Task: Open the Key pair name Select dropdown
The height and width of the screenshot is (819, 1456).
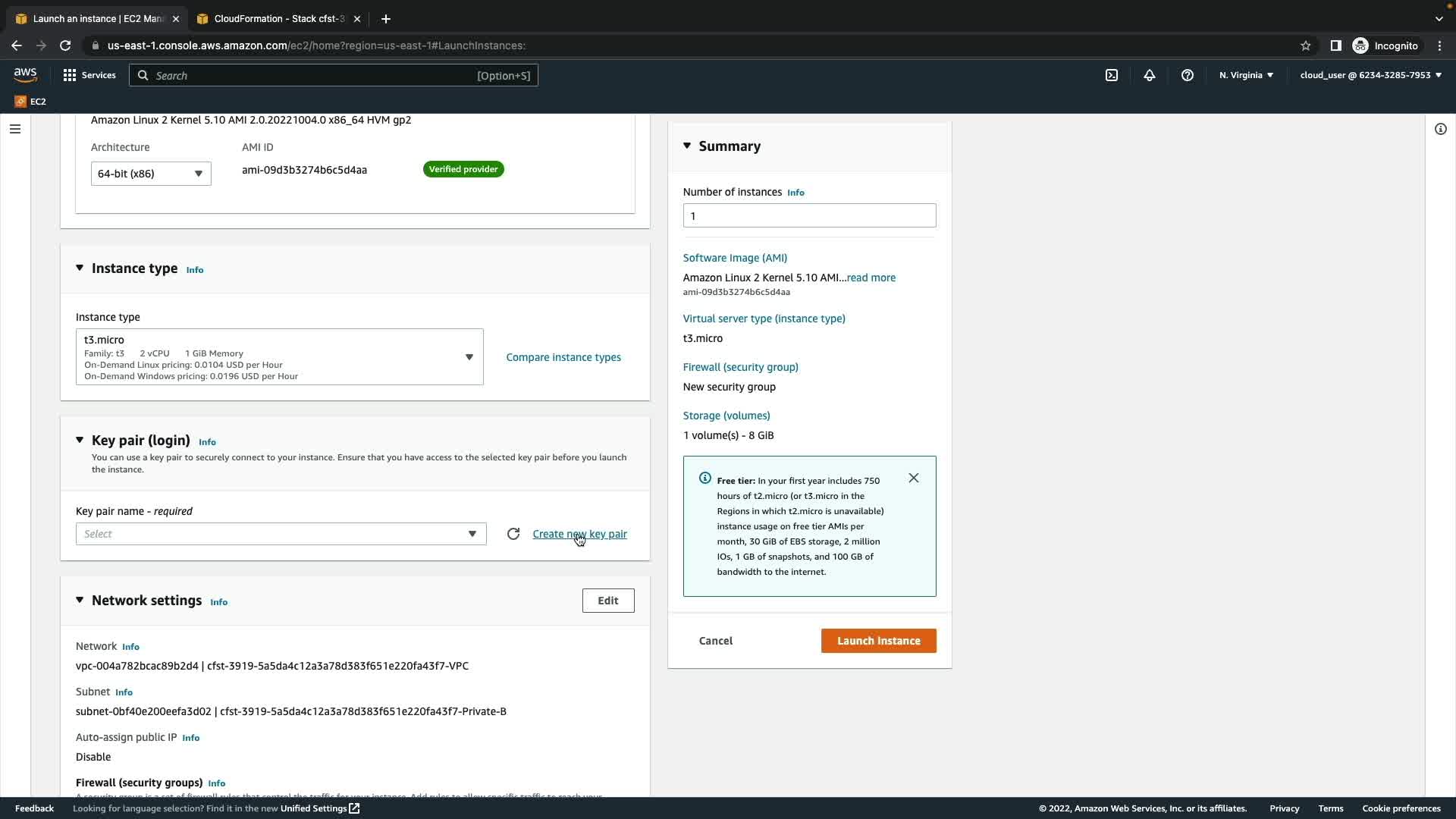Action: point(281,534)
